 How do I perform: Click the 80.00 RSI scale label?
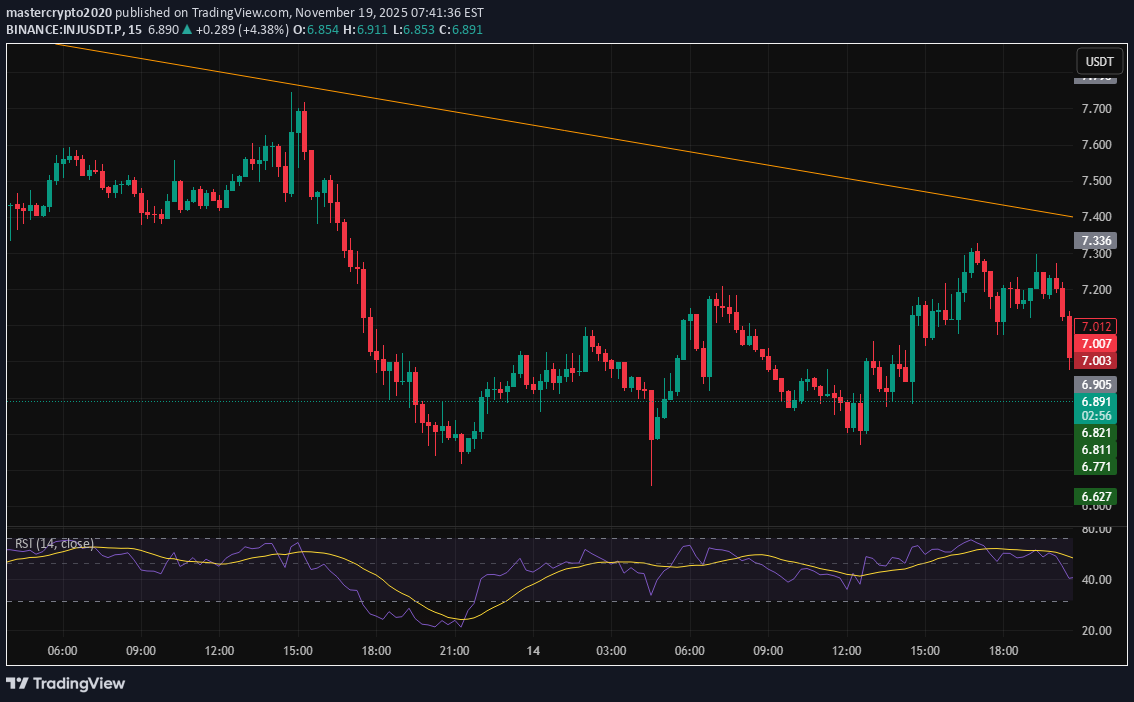pyautogui.click(x=1095, y=529)
